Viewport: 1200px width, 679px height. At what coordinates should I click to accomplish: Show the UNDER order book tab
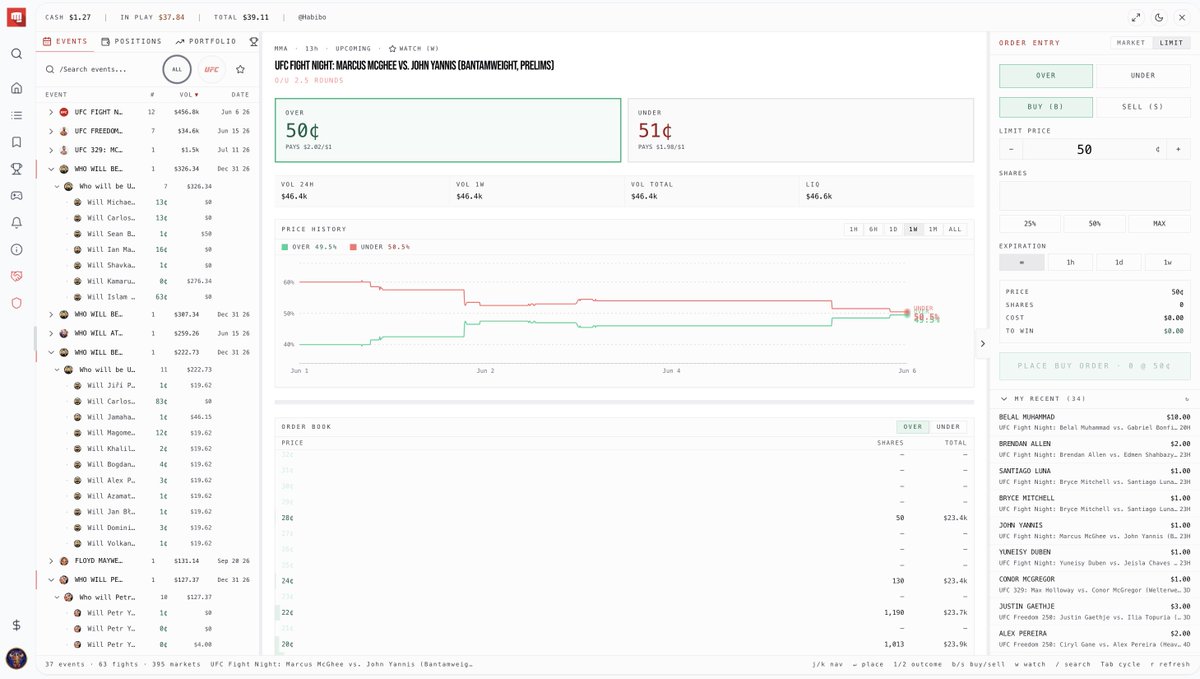[x=948, y=427]
